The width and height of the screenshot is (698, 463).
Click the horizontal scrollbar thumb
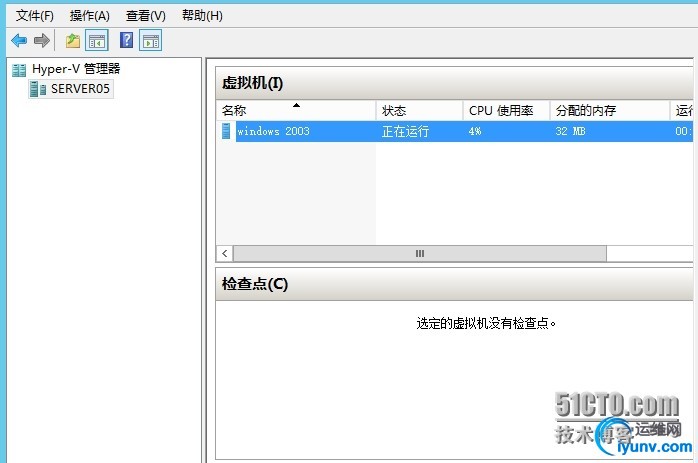pos(420,254)
